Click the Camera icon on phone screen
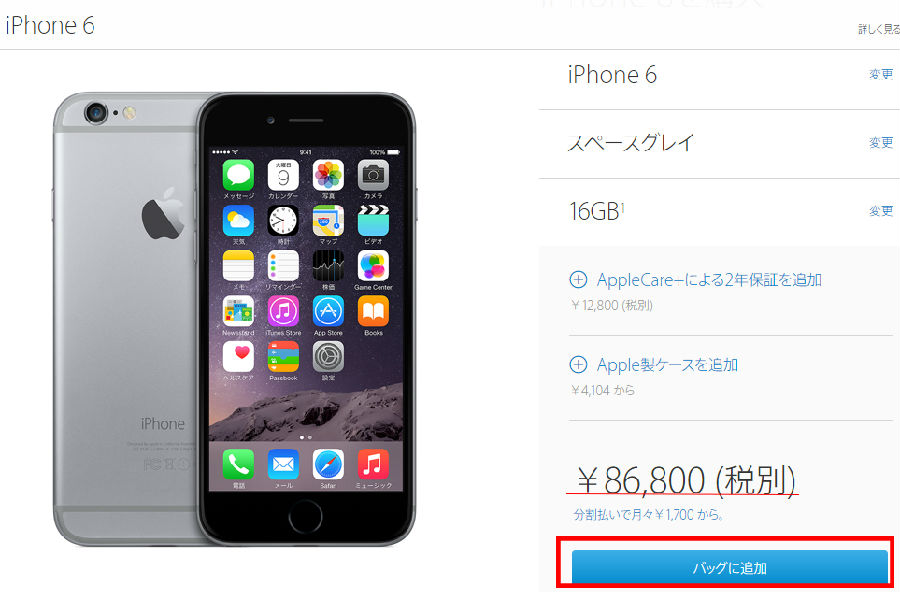 [373, 175]
